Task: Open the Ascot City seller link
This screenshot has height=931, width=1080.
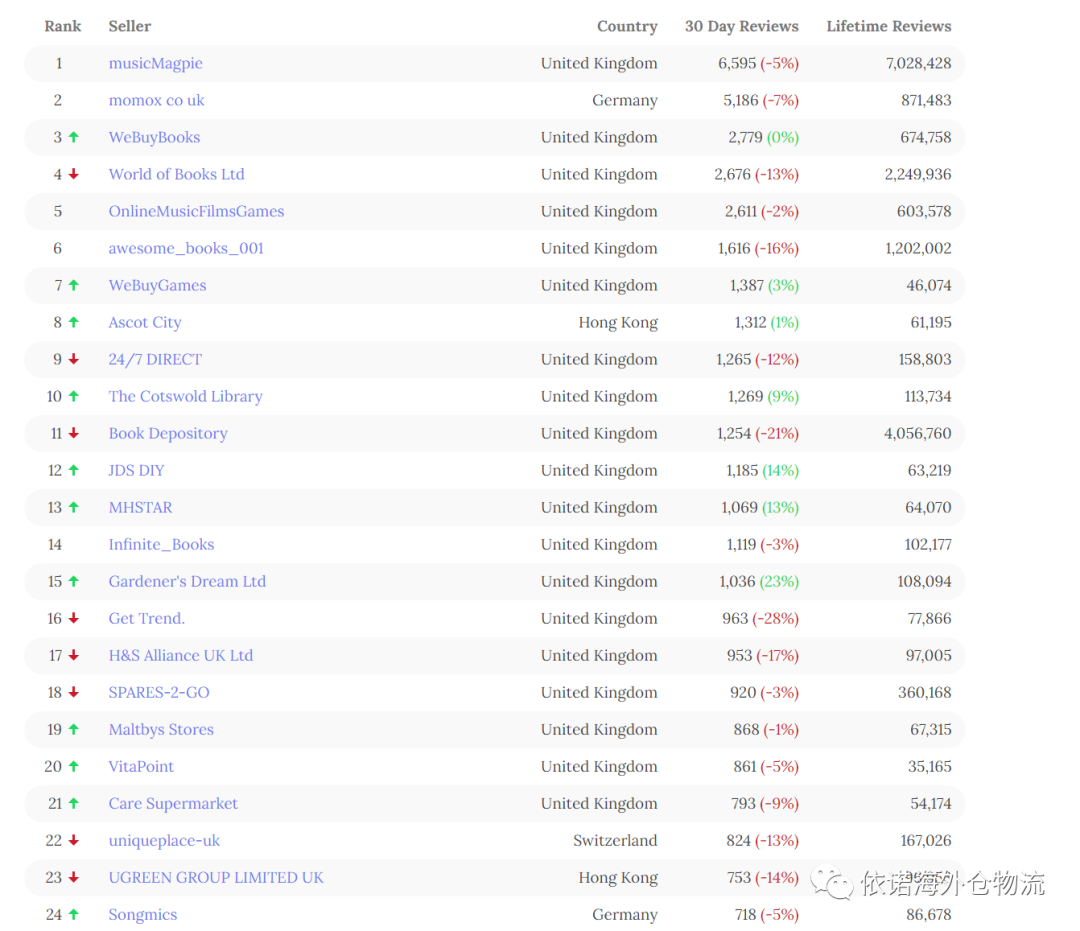Action: pos(145,323)
